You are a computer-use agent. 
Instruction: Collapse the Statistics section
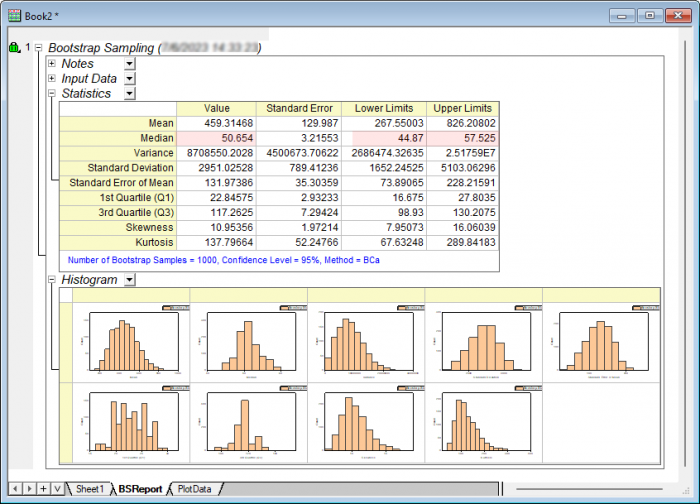pos(52,93)
